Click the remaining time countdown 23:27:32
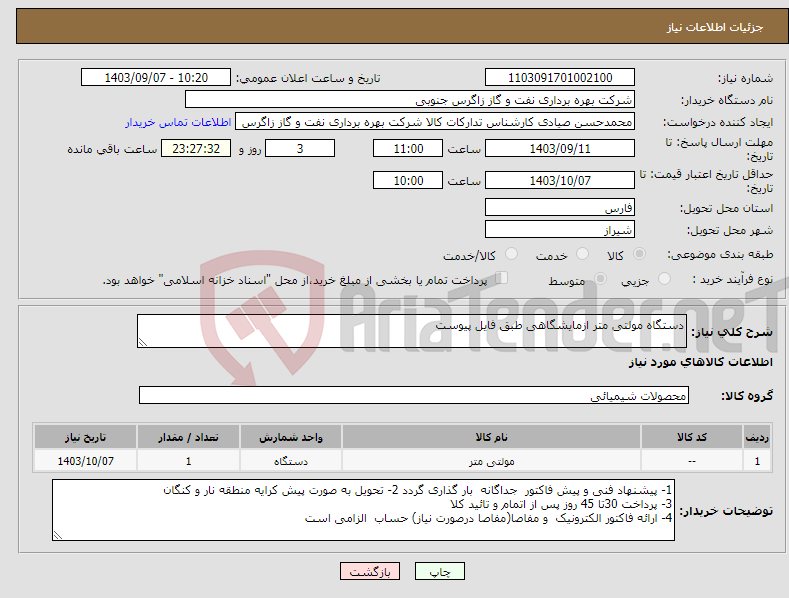This screenshot has height=598, width=789. [196, 148]
